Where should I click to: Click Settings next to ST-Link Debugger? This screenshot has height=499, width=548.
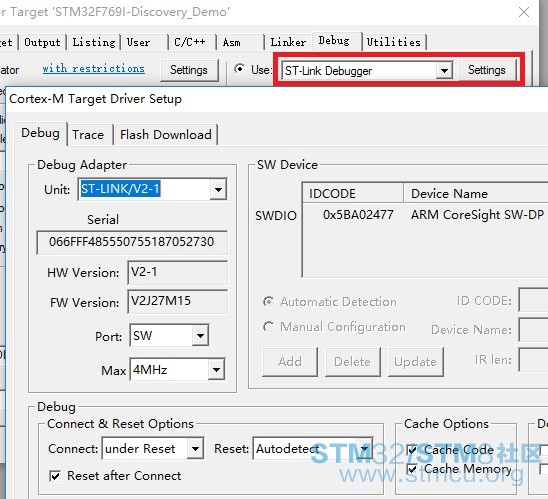tap(487, 70)
